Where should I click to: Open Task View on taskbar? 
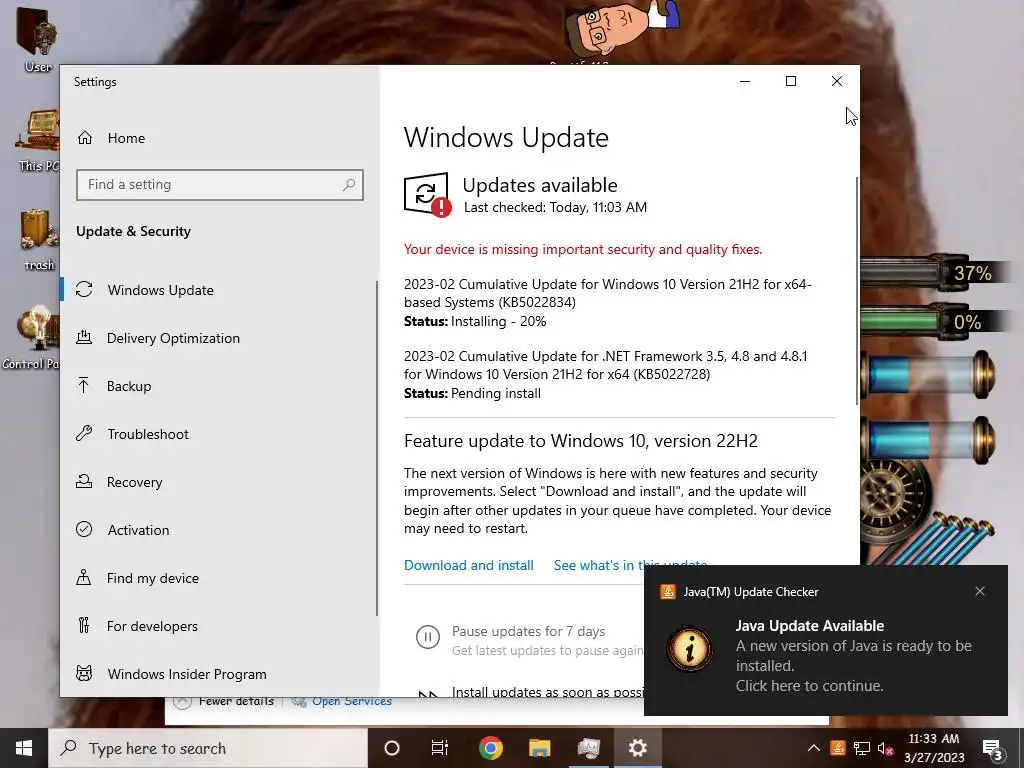(x=440, y=748)
